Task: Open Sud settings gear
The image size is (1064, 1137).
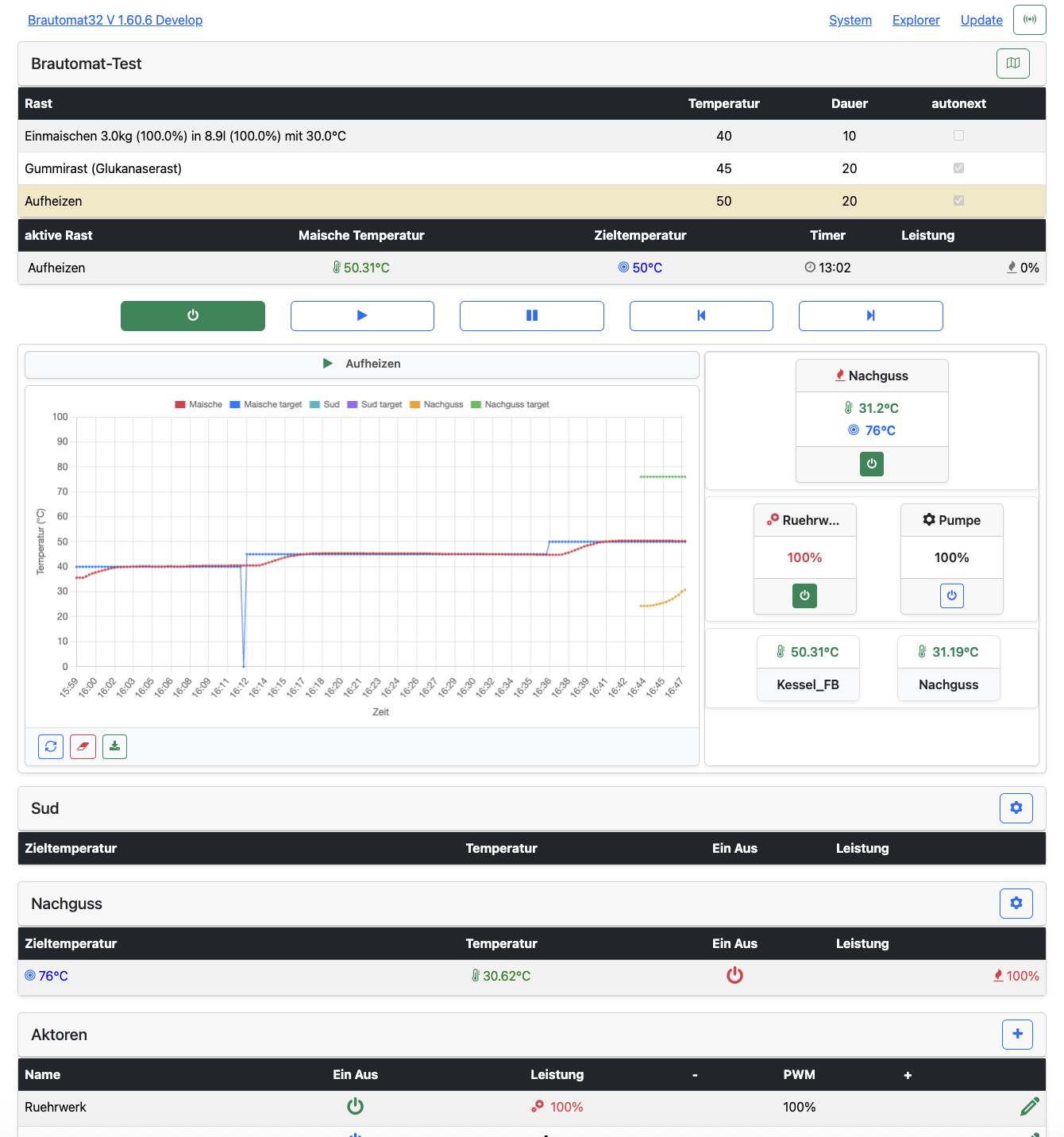Action: tap(1016, 808)
